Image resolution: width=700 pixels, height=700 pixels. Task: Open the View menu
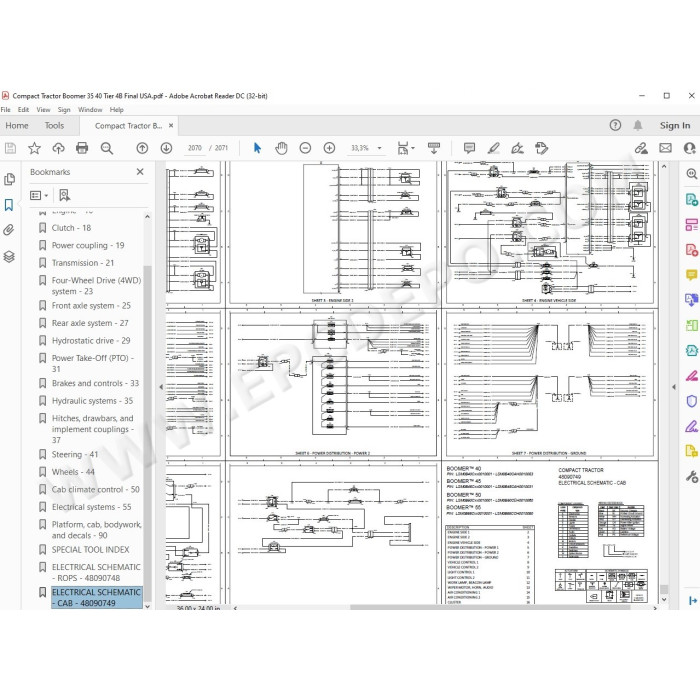coord(43,109)
